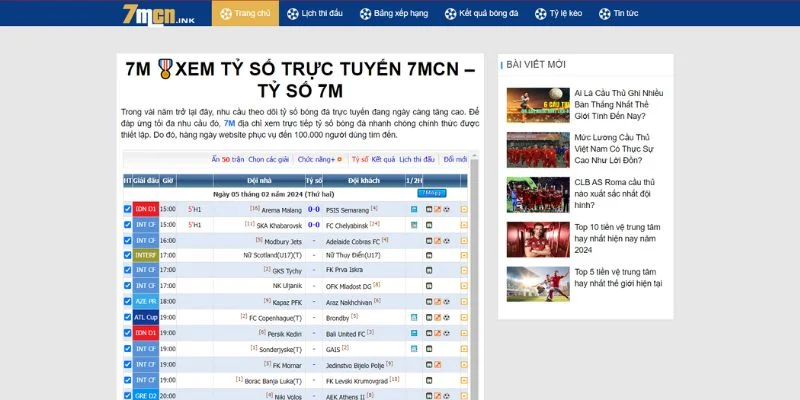Uncheck the Nữ Scotland(U17) match checkbox

[x=128, y=255]
